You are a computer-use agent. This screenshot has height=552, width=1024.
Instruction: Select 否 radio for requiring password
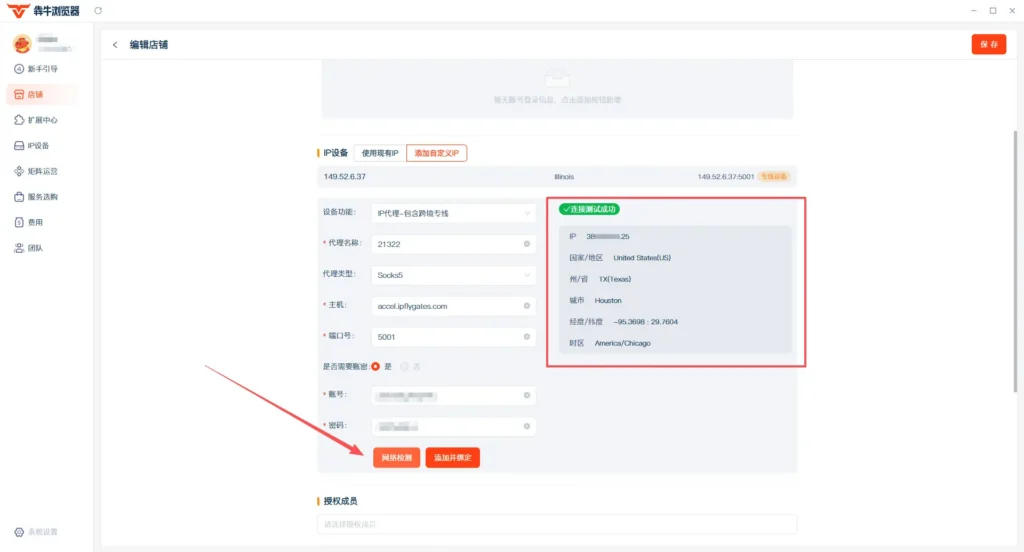coord(404,366)
